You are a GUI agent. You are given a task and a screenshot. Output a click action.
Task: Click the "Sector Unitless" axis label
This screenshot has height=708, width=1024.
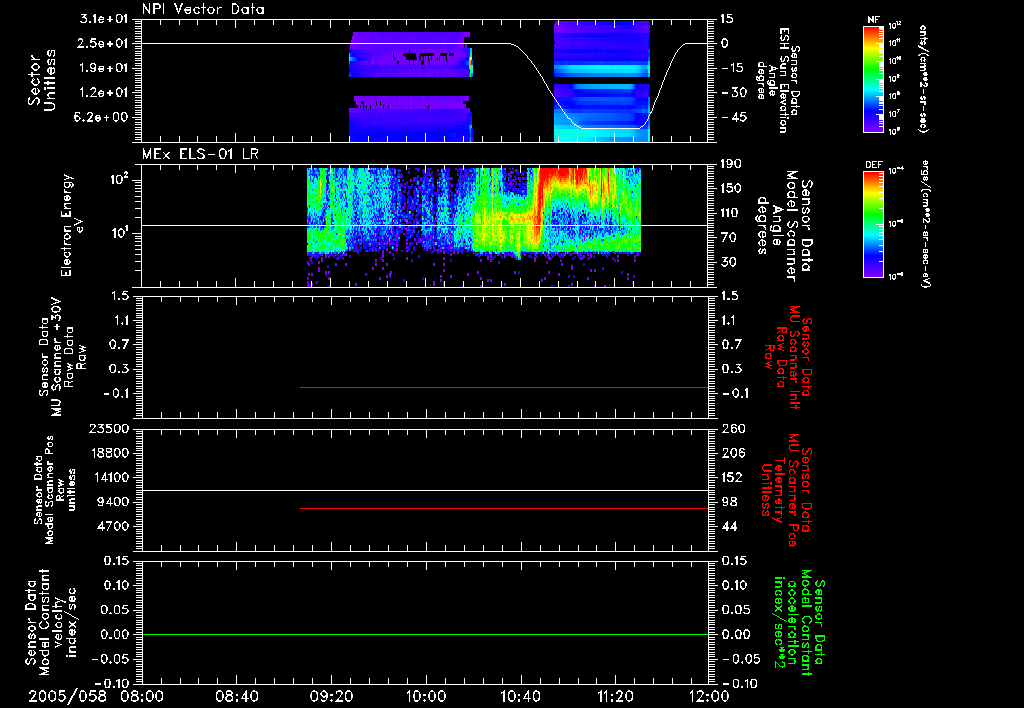pos(42,80)
